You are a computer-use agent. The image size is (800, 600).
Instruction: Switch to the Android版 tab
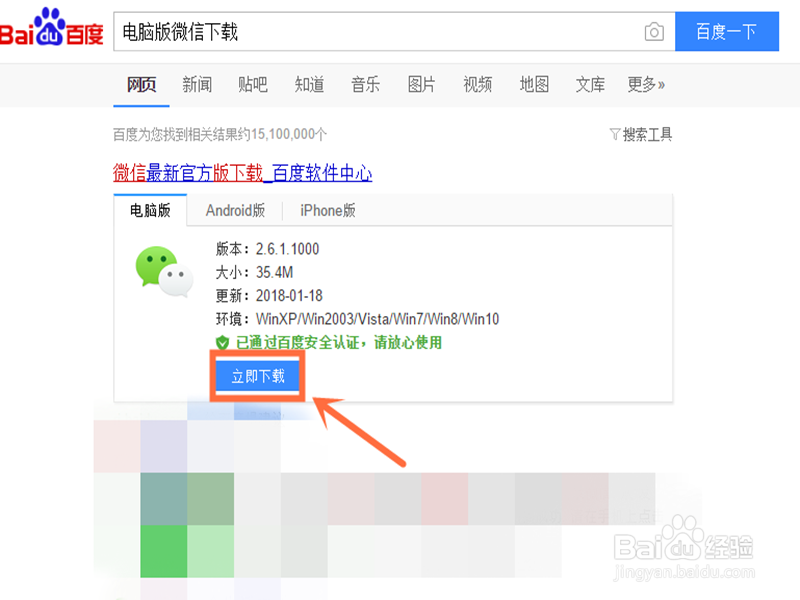(x=236, y=210)
